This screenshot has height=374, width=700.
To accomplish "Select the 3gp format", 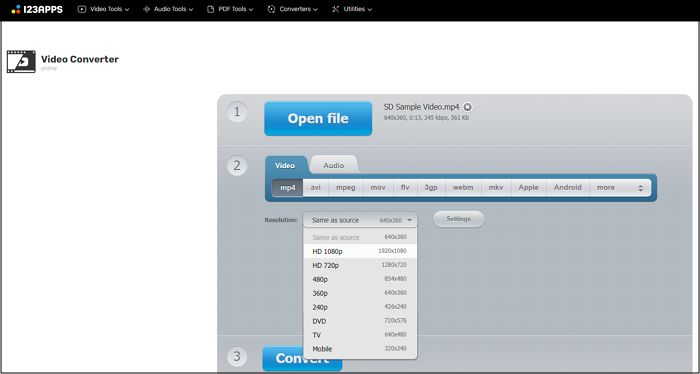I will click(431, 187).
